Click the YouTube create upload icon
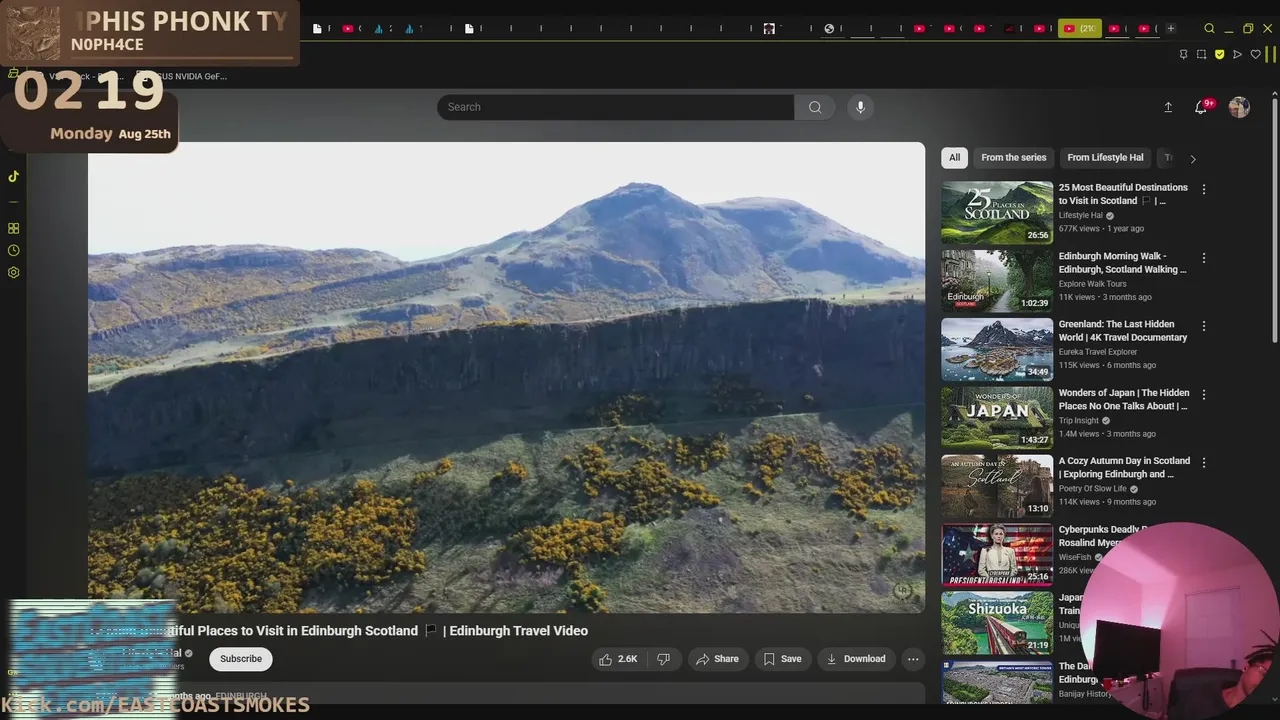Viewport: 1280px width, 720px height. click(x=1168, y=107)
